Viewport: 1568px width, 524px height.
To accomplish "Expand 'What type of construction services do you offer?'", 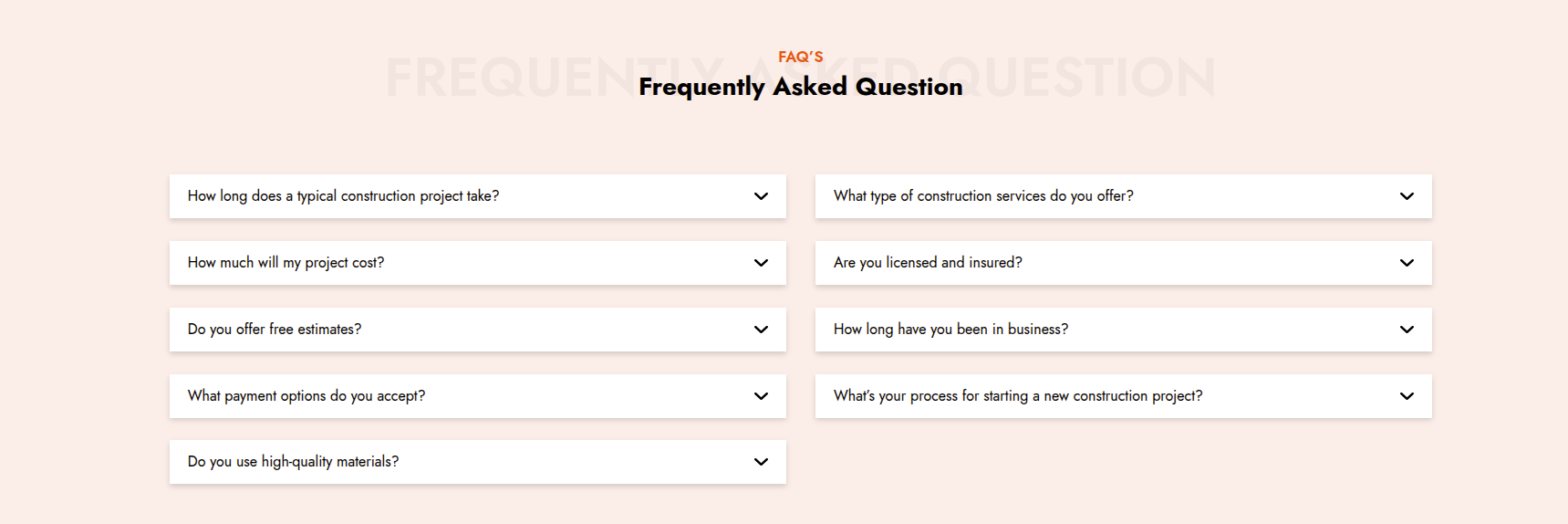I will tap(983, 196).
